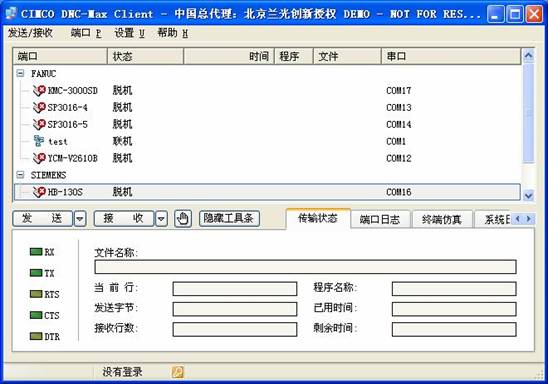Screen dimensions: 548x384
Task: Click the COM16 serial port cell
Action: point(399,192)
